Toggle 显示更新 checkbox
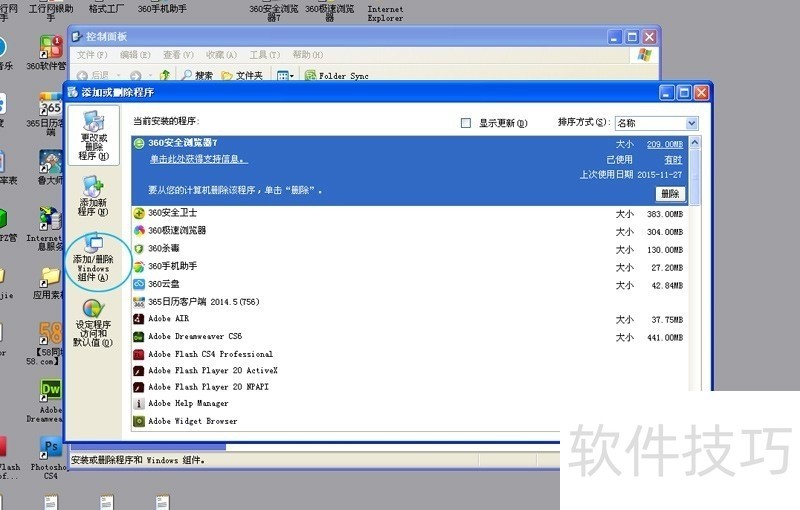Image resolution: width=800 pixels, height=510 pixels. (x=466, y=123)
